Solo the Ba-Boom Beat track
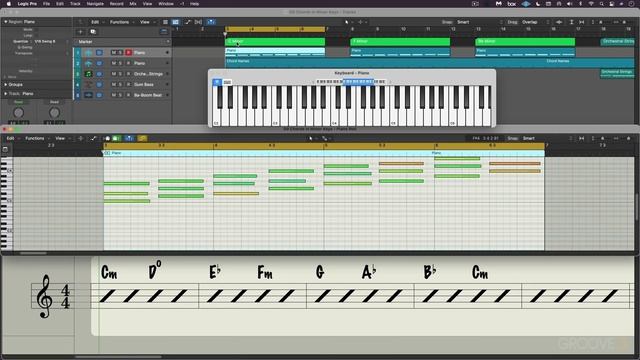The width and height of the screenshot is (640, 360). pos(120,95)
